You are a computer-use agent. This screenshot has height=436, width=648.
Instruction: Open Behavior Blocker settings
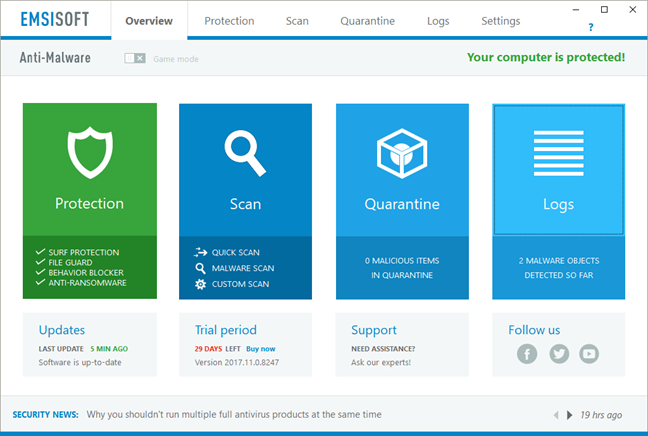(x=86, y=273)
